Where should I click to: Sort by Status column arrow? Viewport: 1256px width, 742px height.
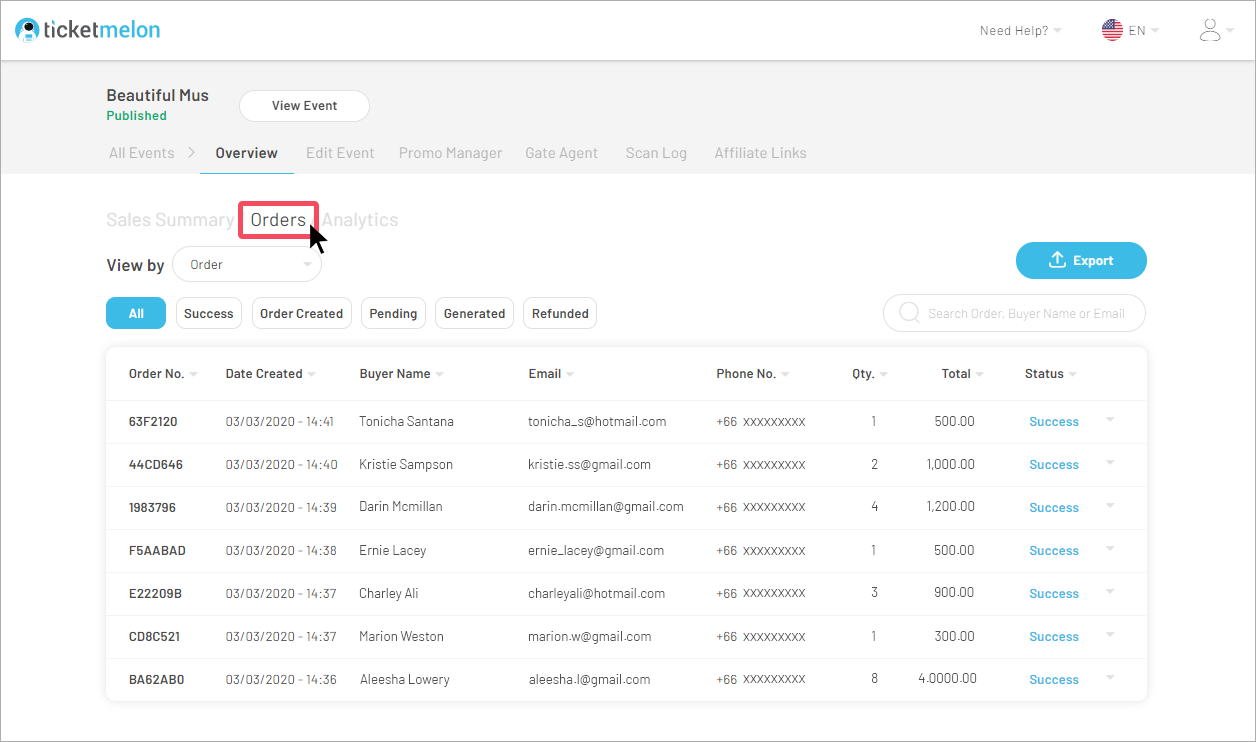click(1073, 374)
